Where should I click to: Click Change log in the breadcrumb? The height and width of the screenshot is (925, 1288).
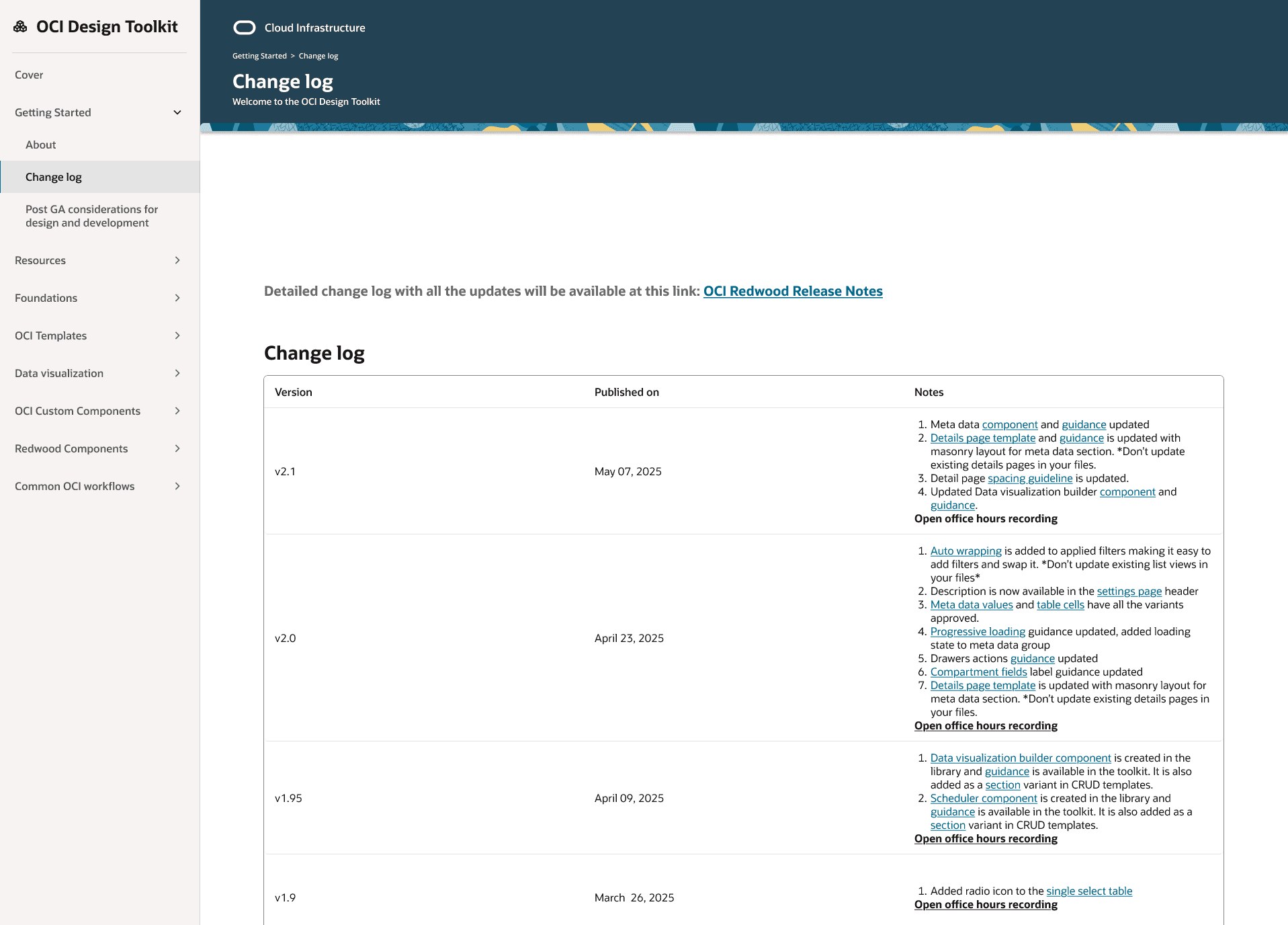[318, 56]
